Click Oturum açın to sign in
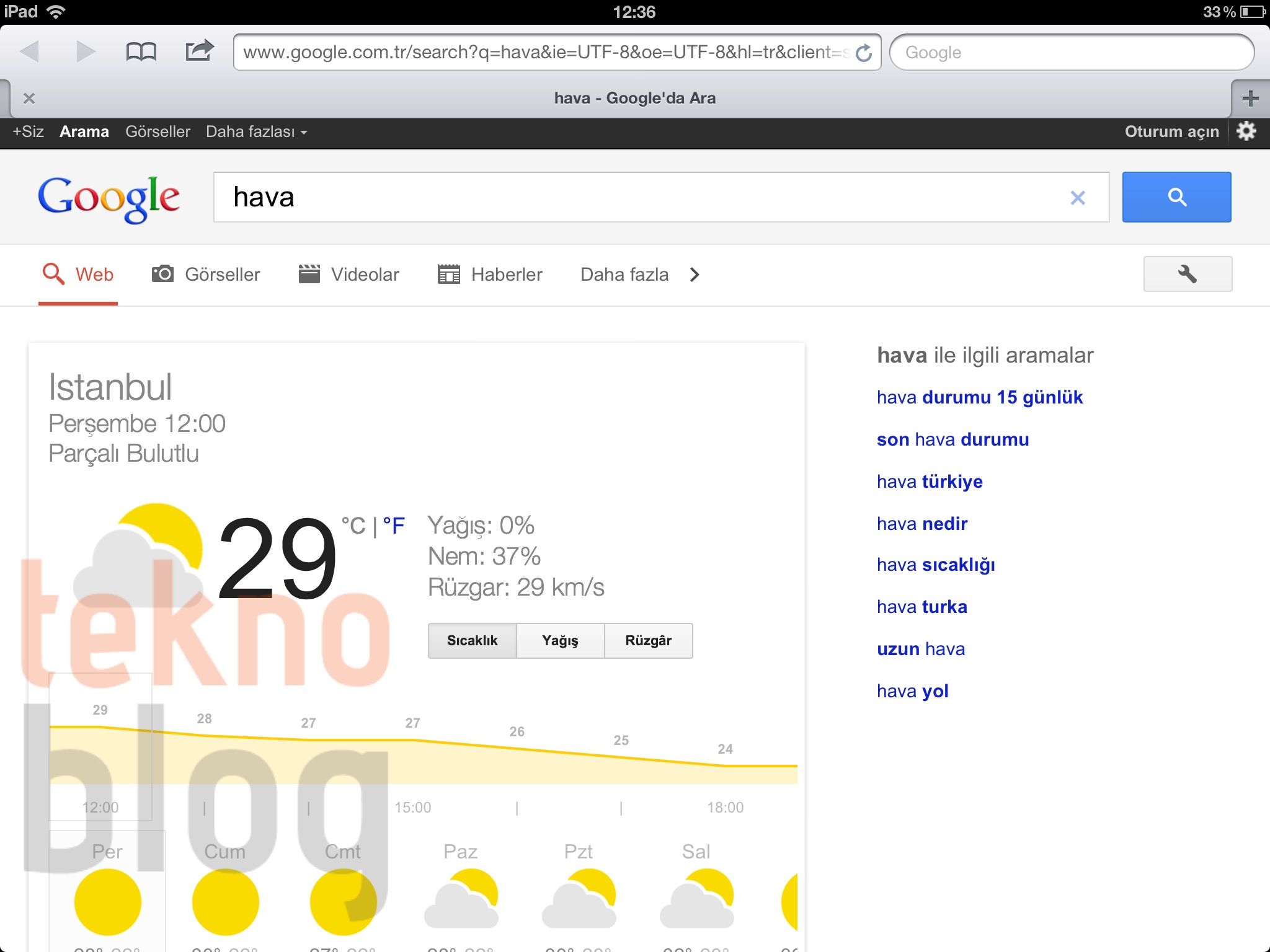 (x=1171, y=132)
